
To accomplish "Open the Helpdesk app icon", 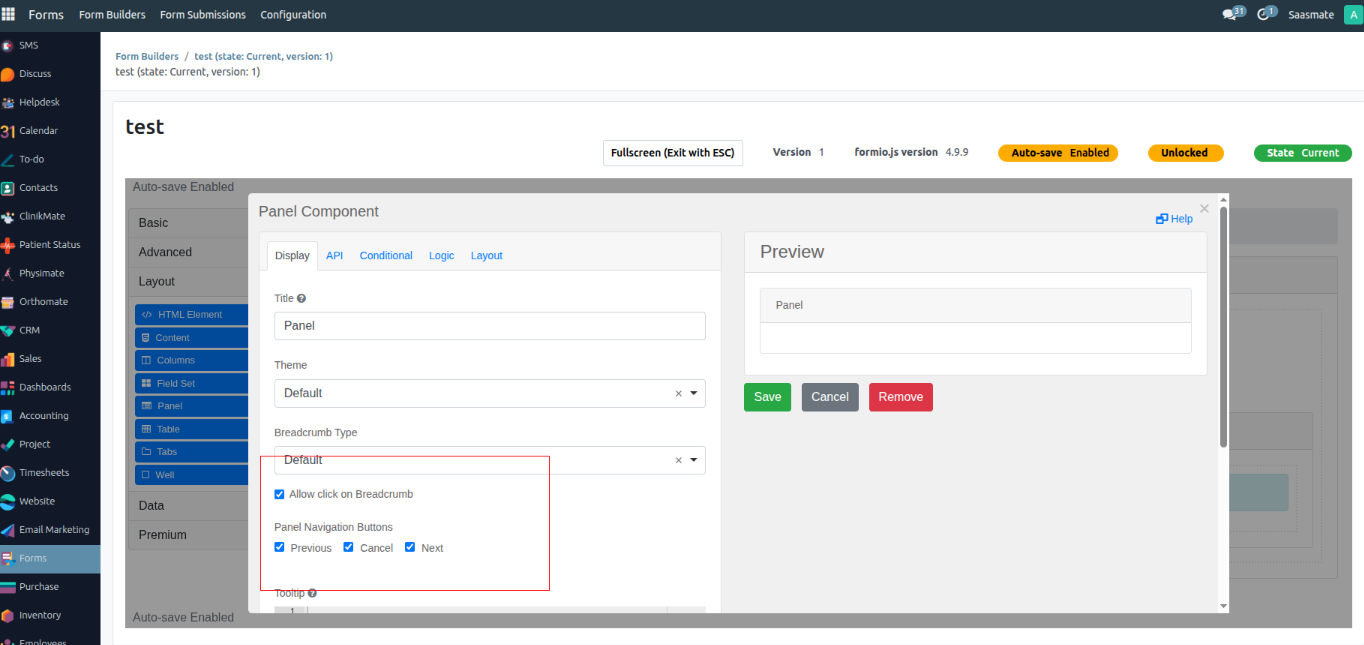I will click(8, 102).
